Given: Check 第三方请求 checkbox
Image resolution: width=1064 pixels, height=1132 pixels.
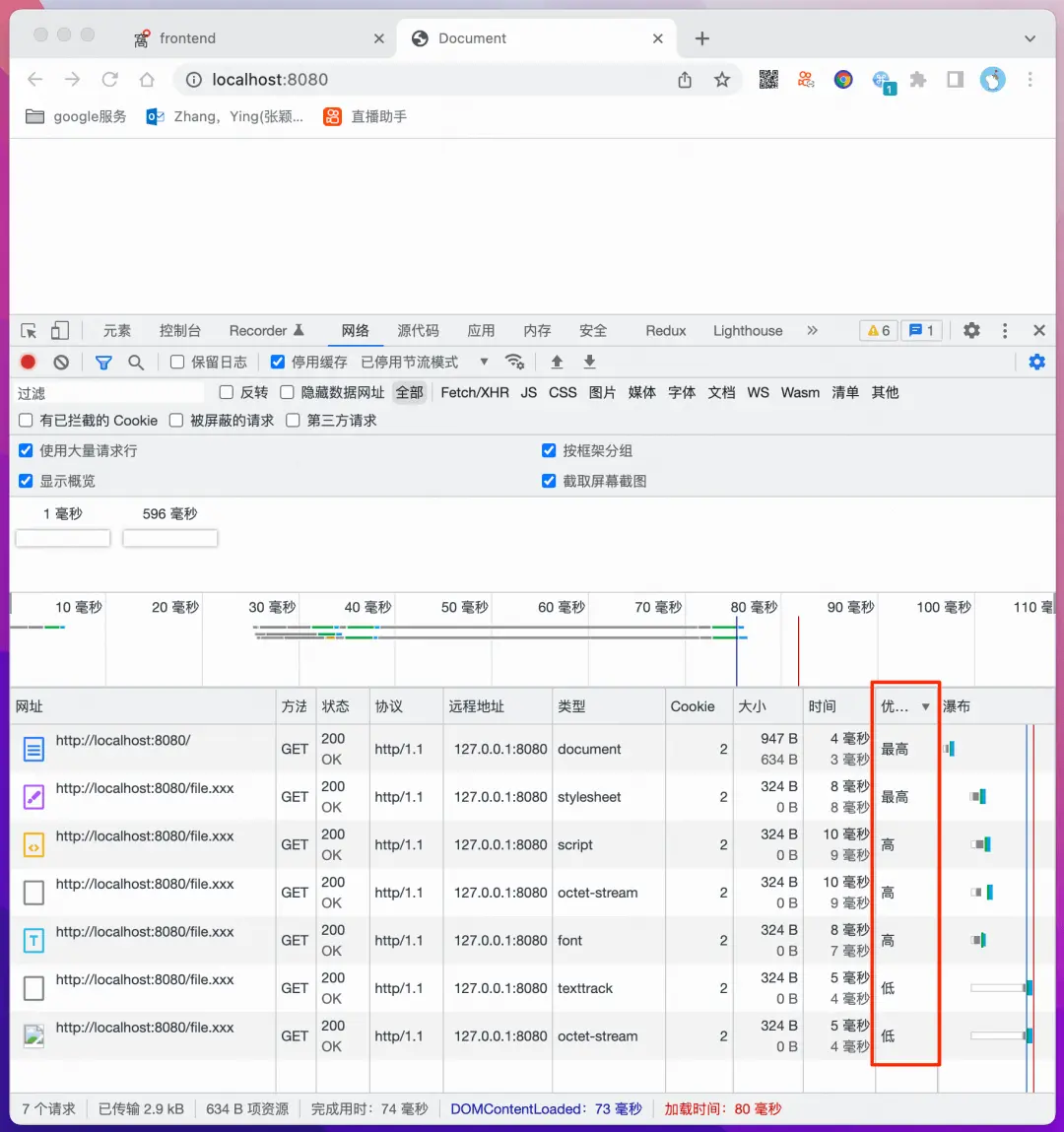Looking at the screenshot, I should click(293, 420).
